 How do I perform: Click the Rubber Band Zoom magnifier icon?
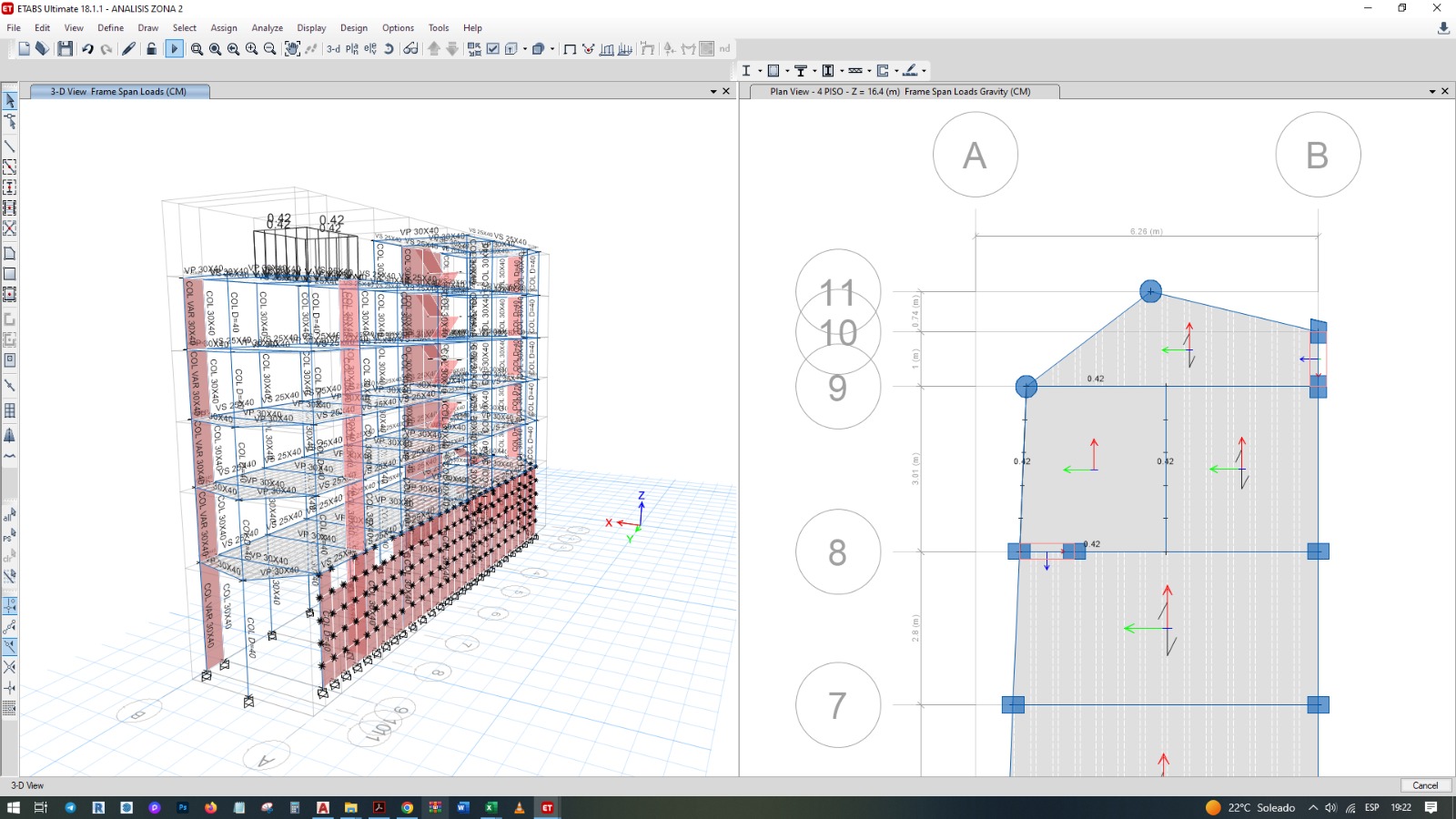(197, 49)
